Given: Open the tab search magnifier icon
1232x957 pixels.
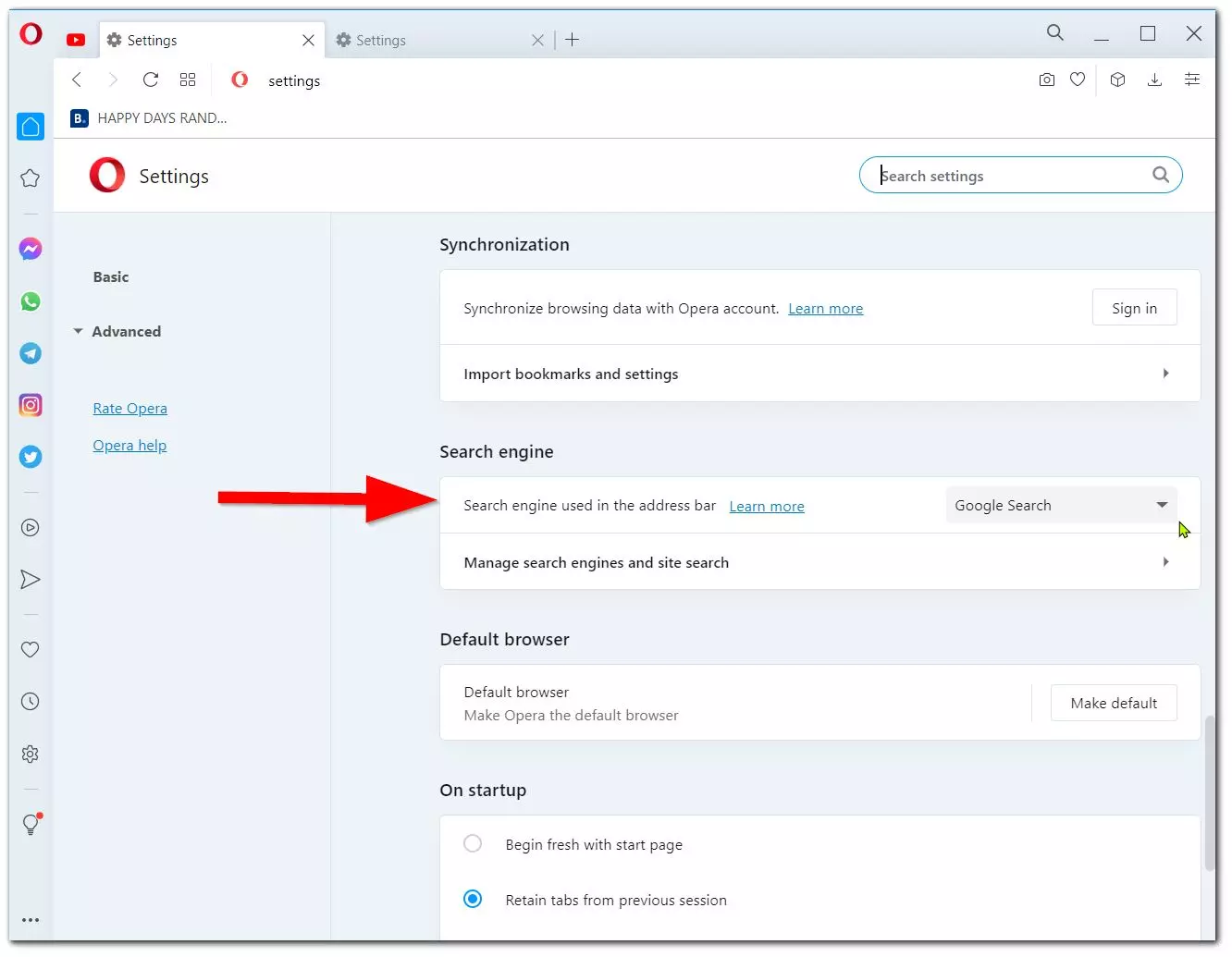Looking at the screenshot, I should click(1054, 33).
